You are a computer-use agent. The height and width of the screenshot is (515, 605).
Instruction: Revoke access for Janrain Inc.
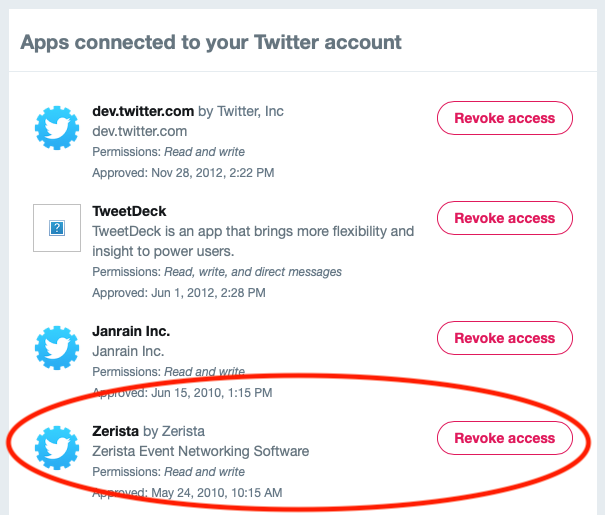tap(505, 338)
